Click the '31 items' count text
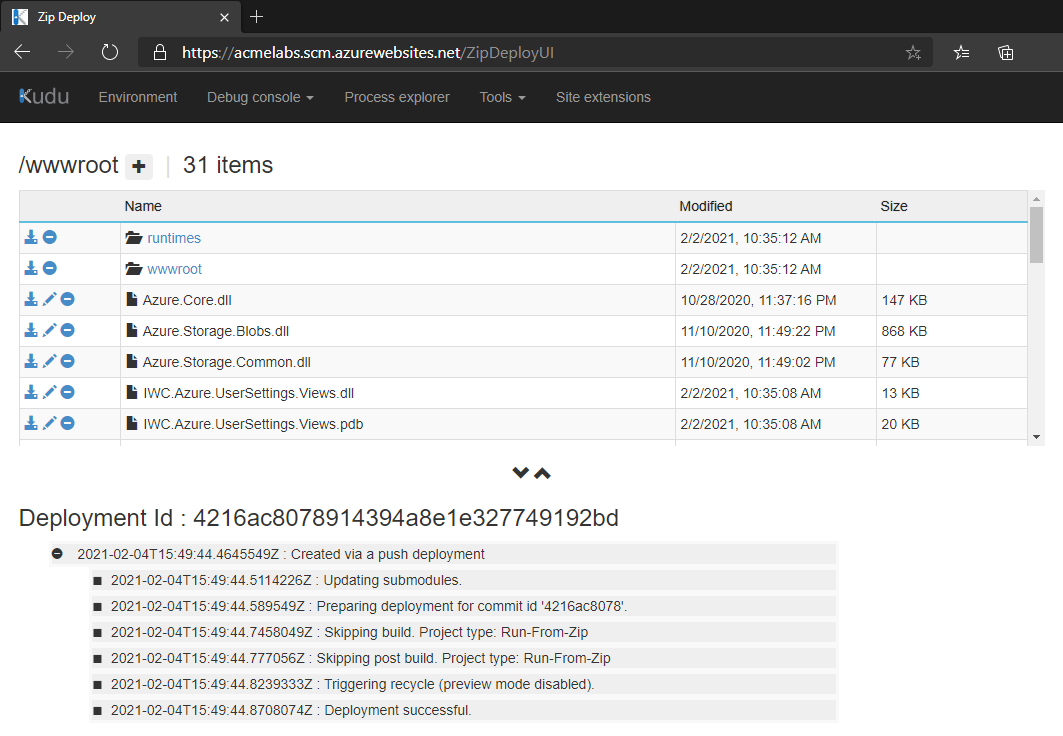This screenshot has height=736, width=1063. 228,165
